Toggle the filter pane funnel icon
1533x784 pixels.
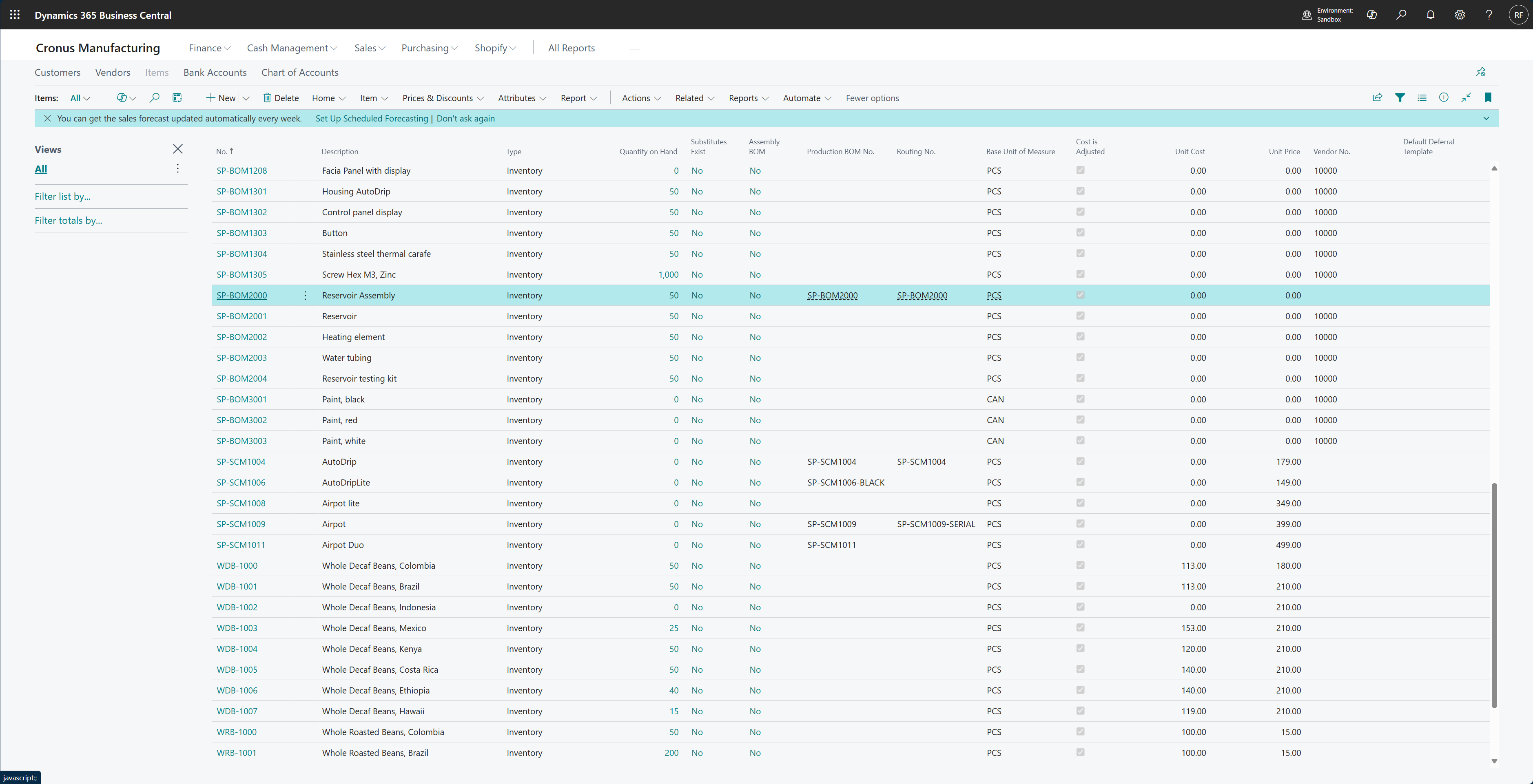1400,97
